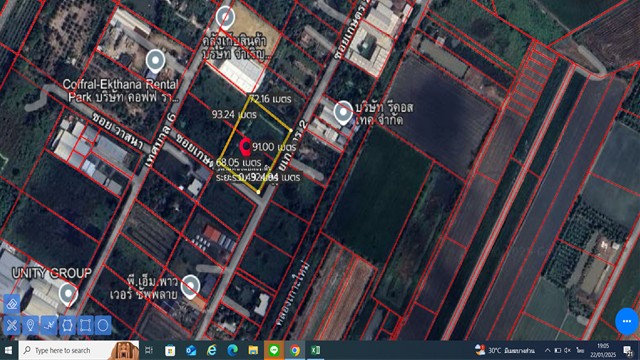The width and height of the screenshot is (640, 360).
Task: Click the 91.00 meter side measurement label
Action: (274, 147)
